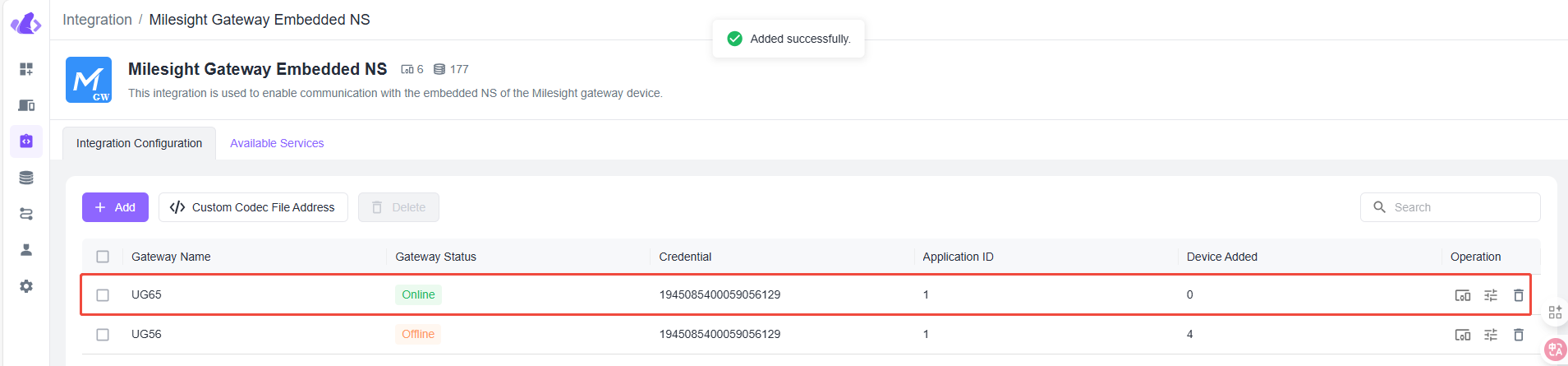Open device sync for UG56 row

point(1463,335)
